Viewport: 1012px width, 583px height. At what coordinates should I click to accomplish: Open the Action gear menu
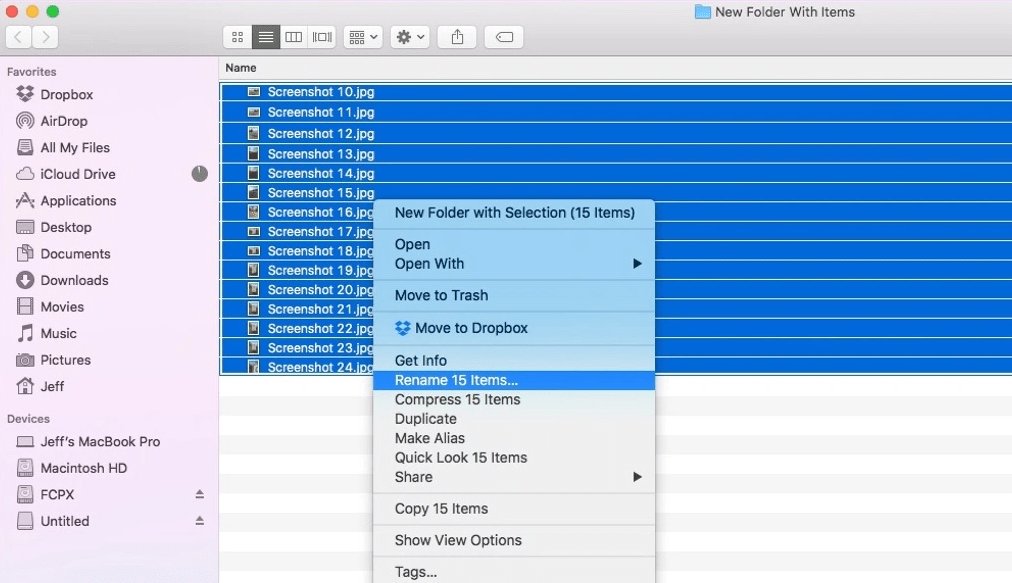[x=410, y=37]
